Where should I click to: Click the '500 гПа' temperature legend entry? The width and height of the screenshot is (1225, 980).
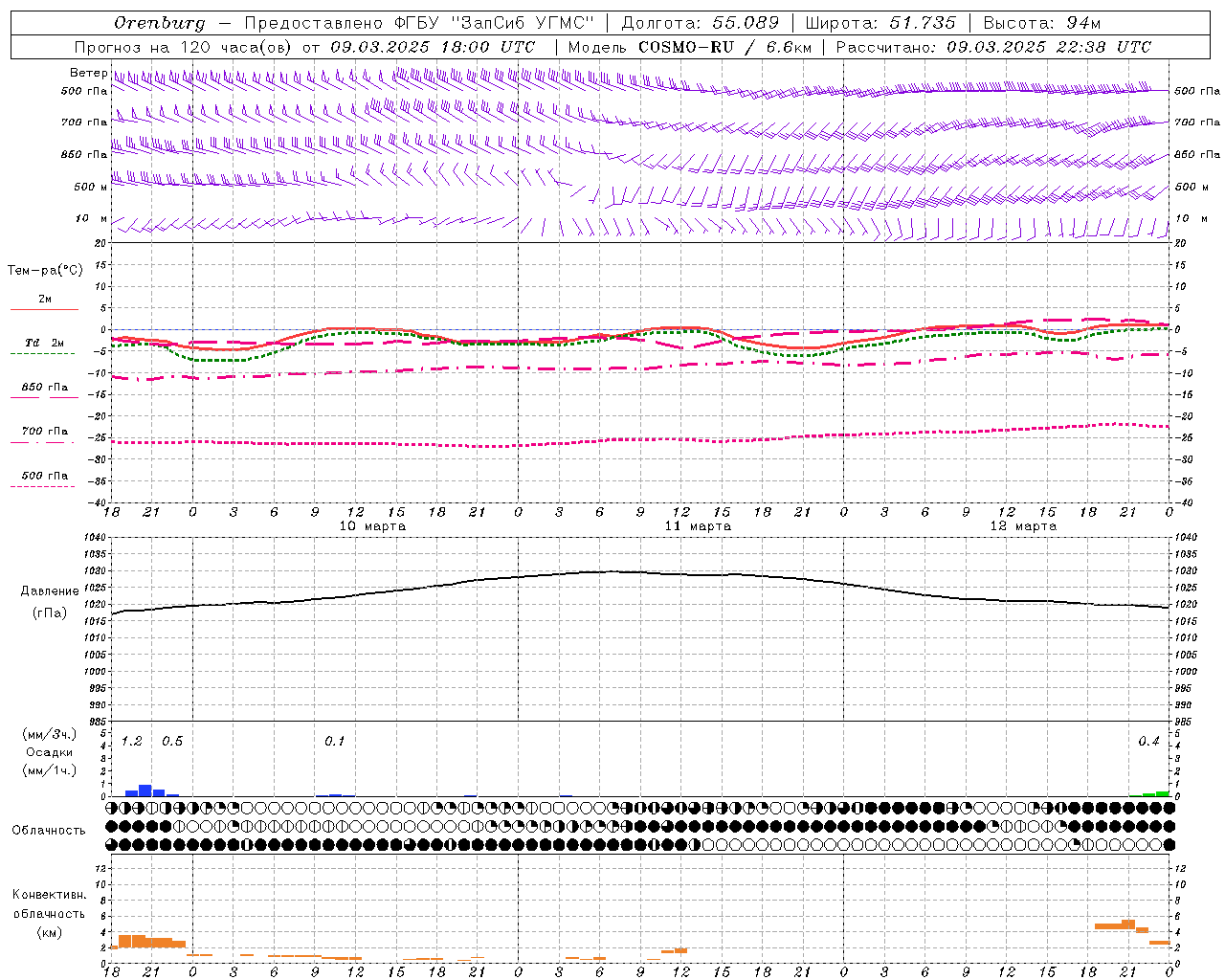[x=45, y=476]
